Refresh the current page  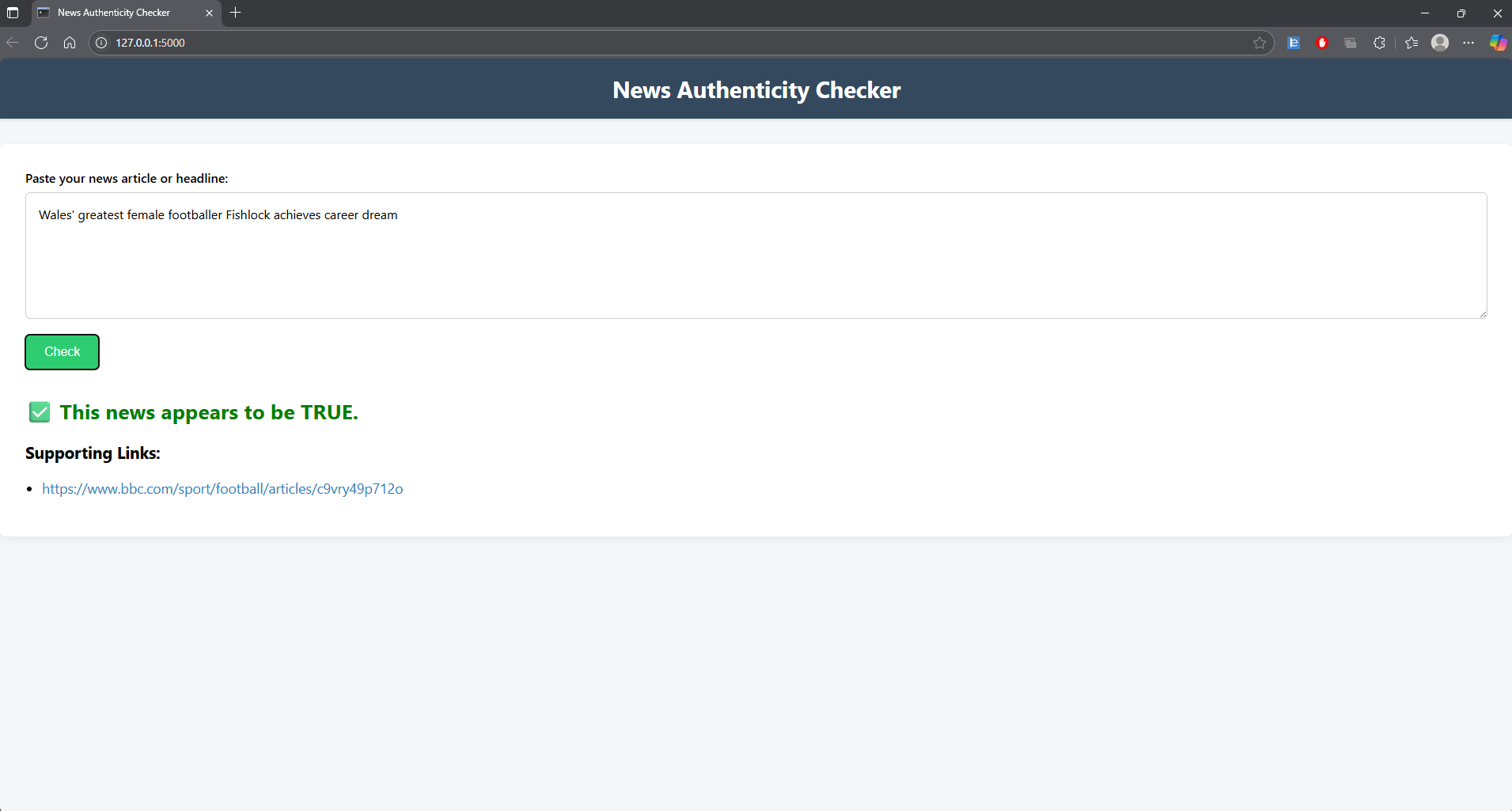tap(41, 43)
